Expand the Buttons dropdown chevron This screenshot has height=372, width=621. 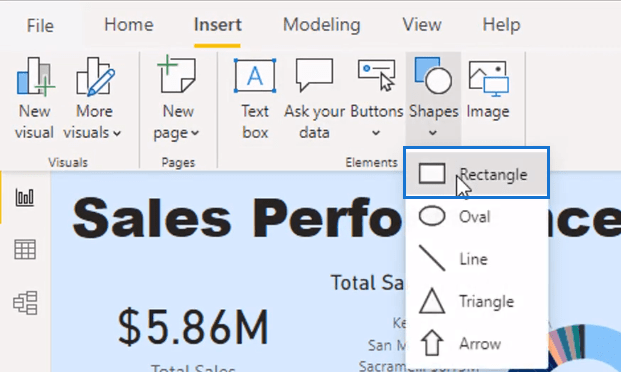click(x=376, y=133)
